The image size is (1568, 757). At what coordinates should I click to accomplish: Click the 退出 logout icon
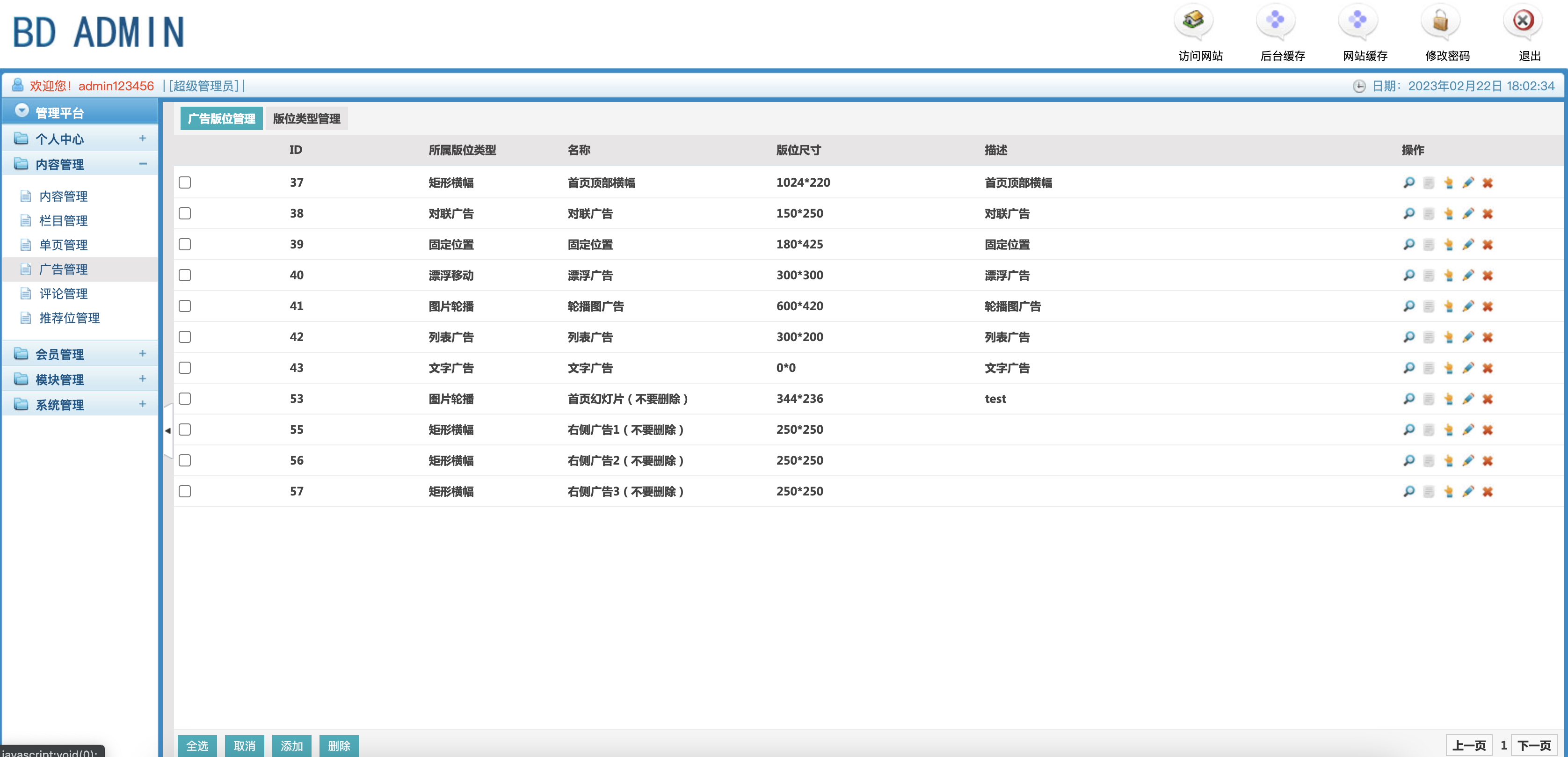(x=1522, y=21)
